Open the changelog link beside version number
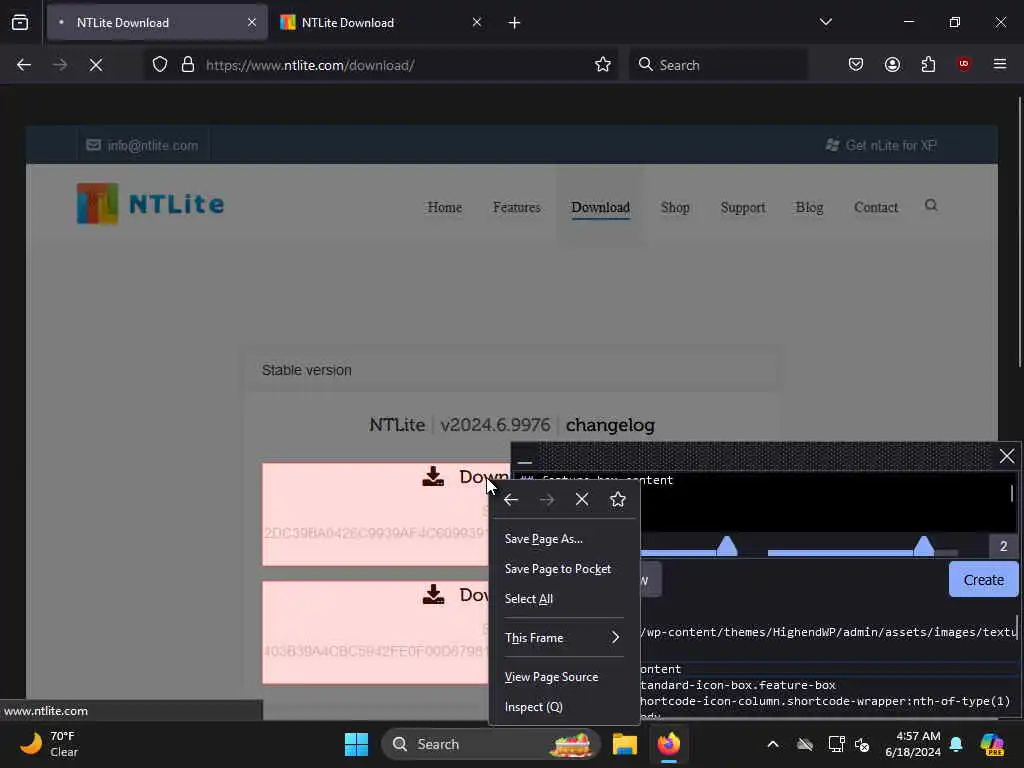The width and height of the screenshot is (1024, 768). 610,425
